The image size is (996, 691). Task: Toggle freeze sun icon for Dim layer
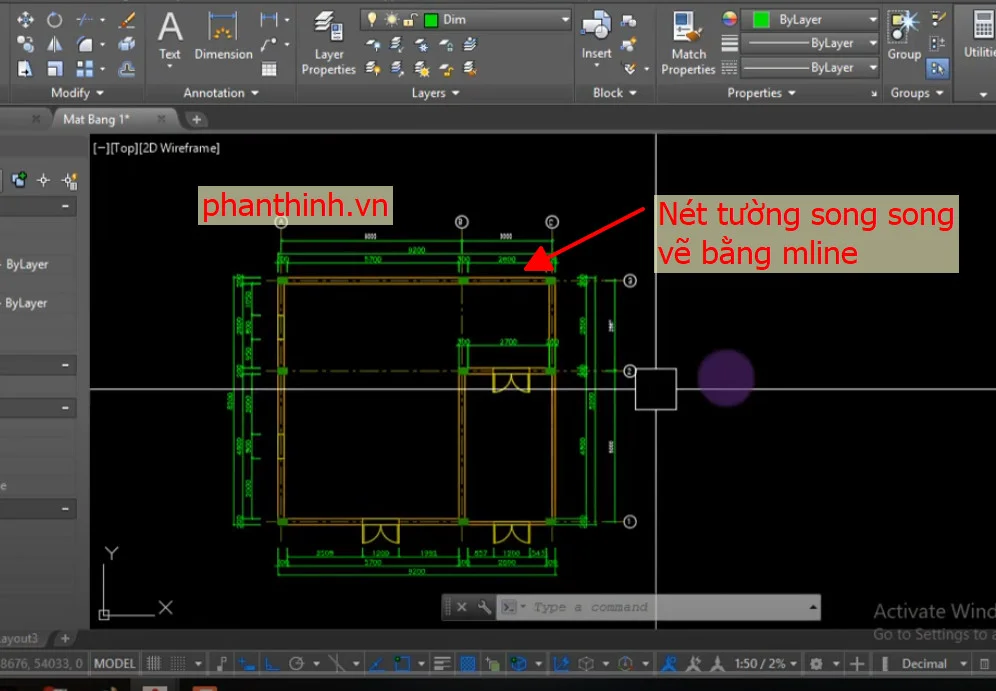(391, 20)
